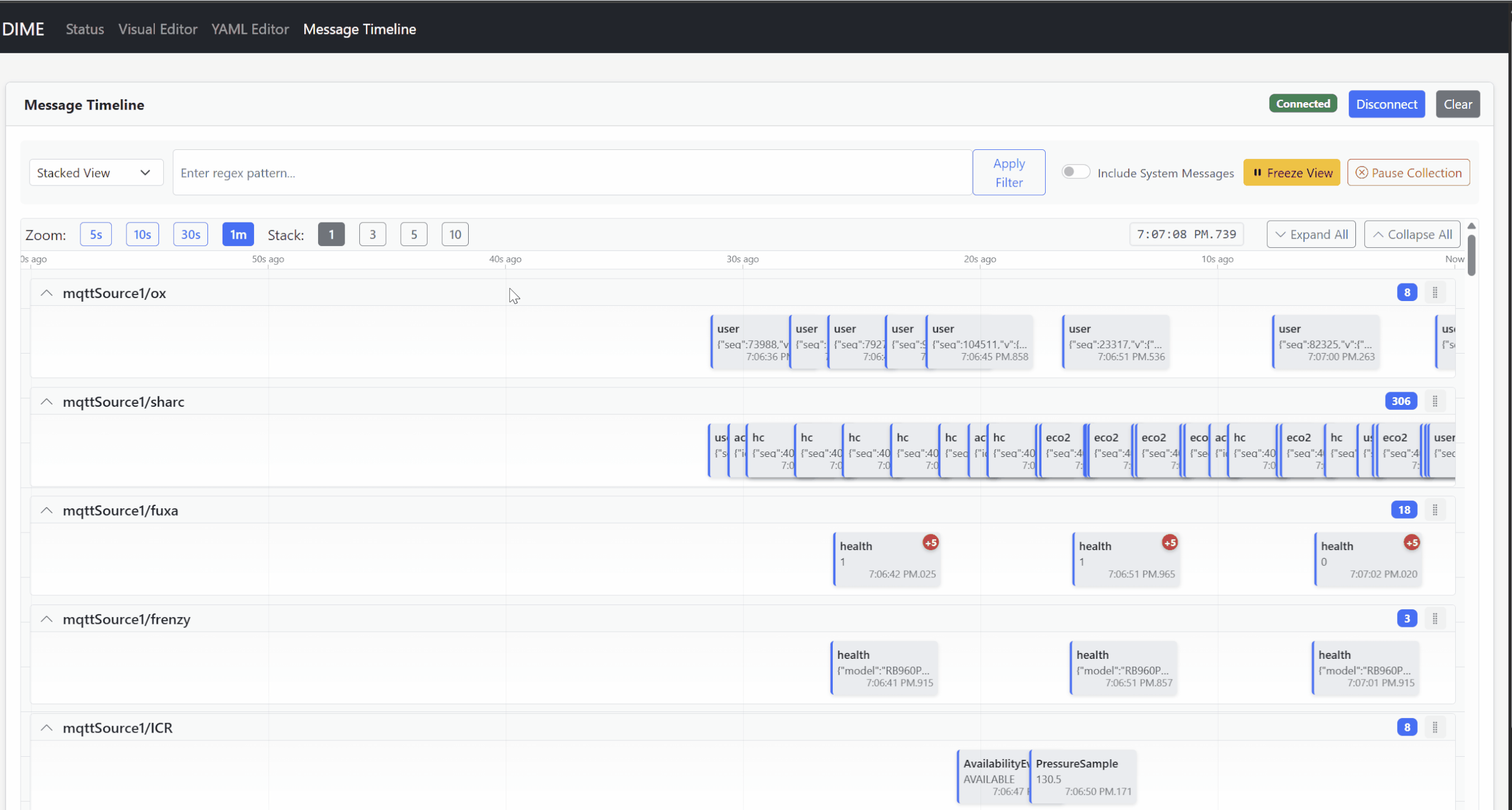This screenshot has height=810, width=1512.
Task: Click the Connected status badge
Action: click(x=1303, y=103)
